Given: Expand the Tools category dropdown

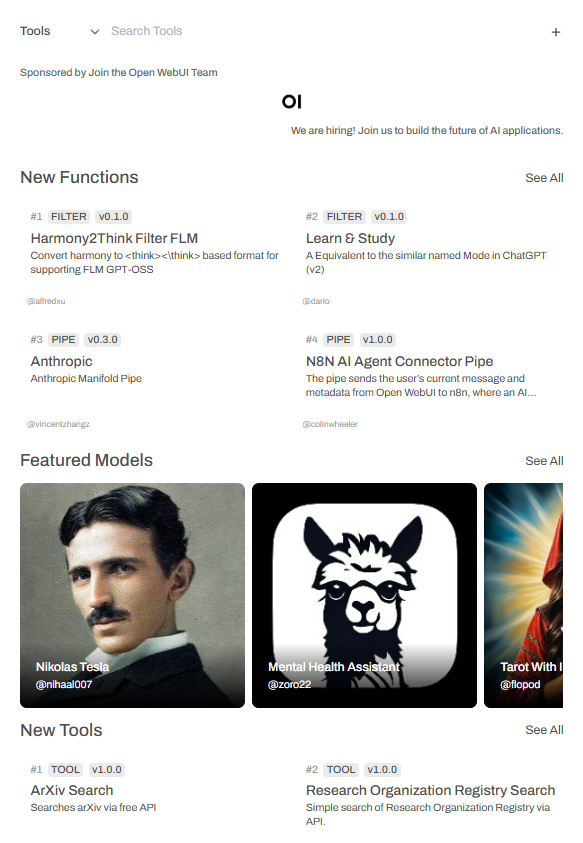Looking at the screenshot, I should coord(59,31).
